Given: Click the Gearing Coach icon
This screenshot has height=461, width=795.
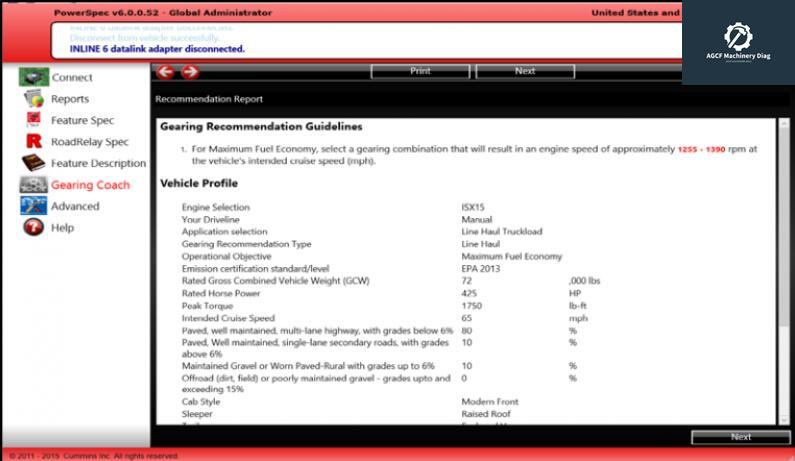Looking at the screenshot, I should (33, 185).
